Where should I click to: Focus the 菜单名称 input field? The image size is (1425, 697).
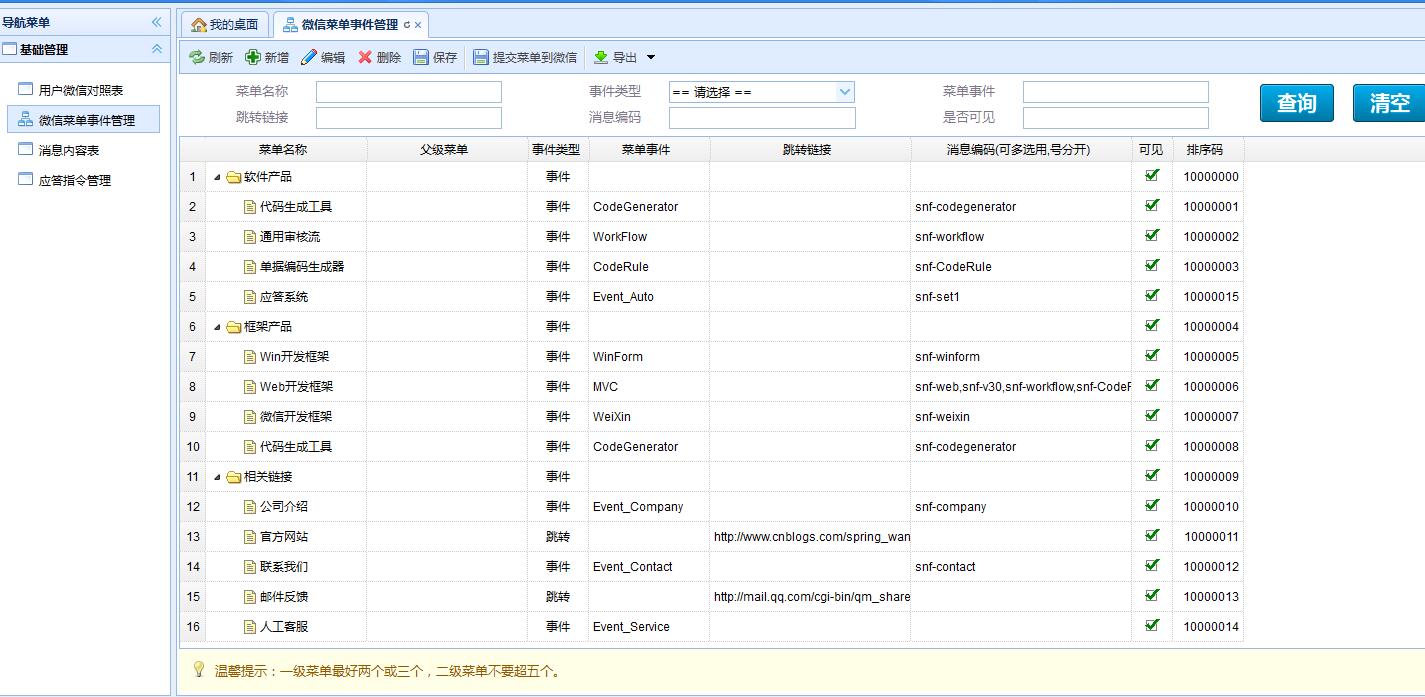[409, 92]
